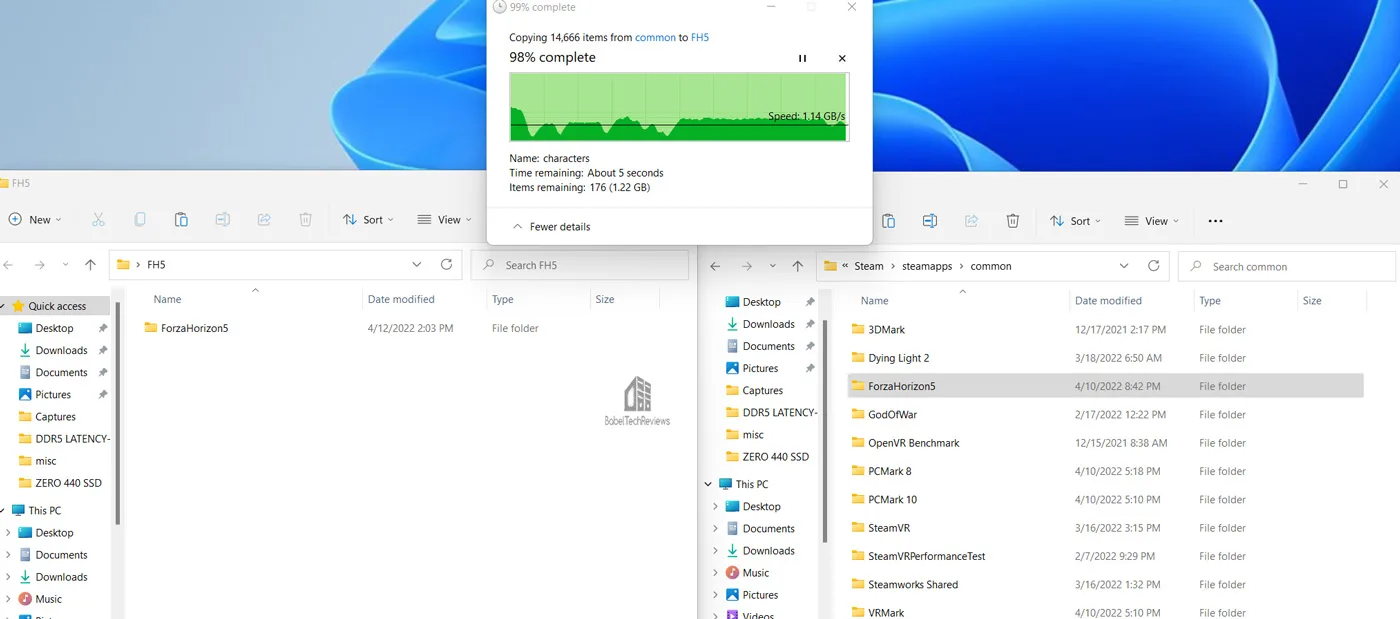Open See more ellipsis in common window
1400x619 pixels.
click(x=1216, y=221)
